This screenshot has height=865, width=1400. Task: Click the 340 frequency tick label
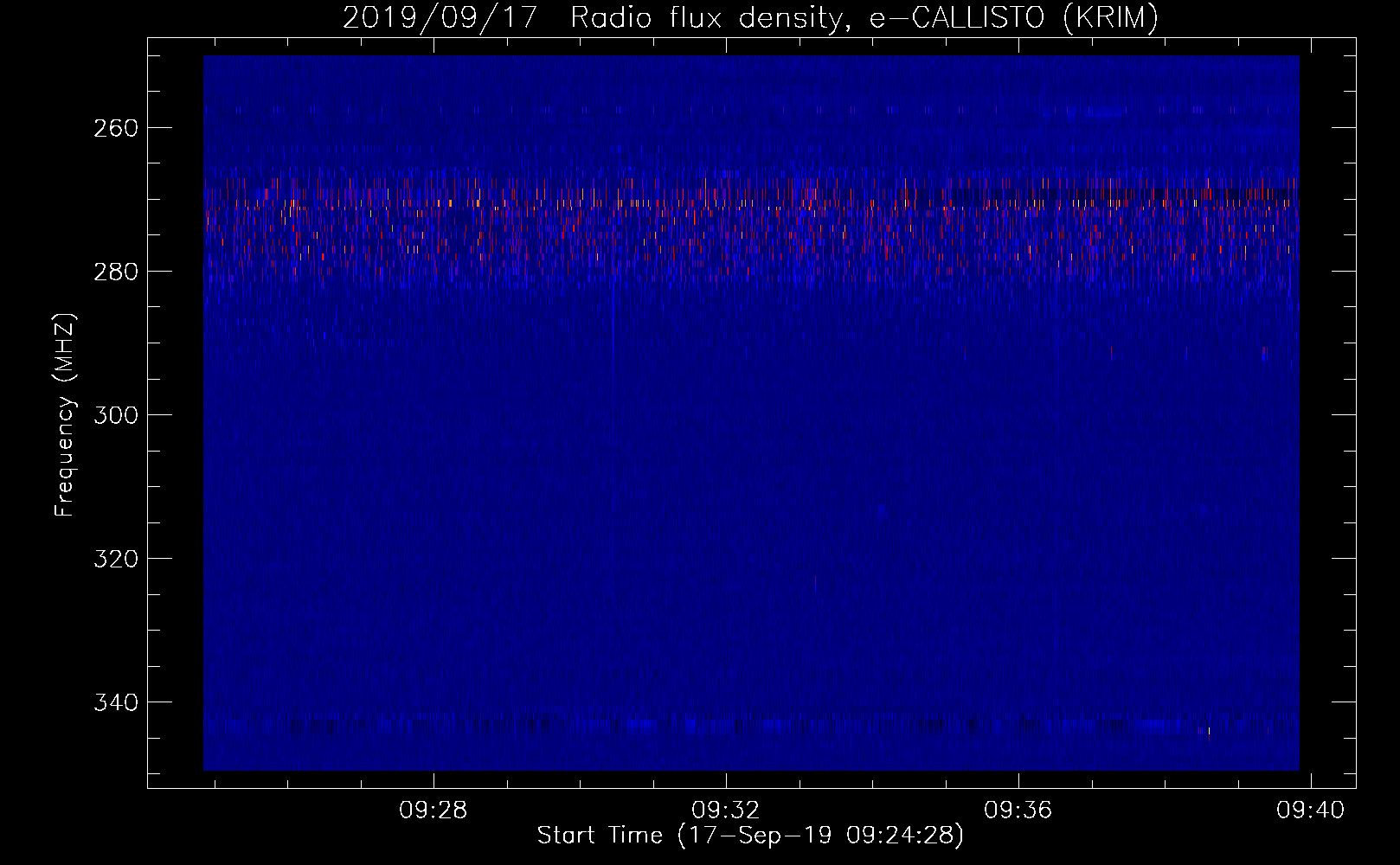[x=115, y=702]
